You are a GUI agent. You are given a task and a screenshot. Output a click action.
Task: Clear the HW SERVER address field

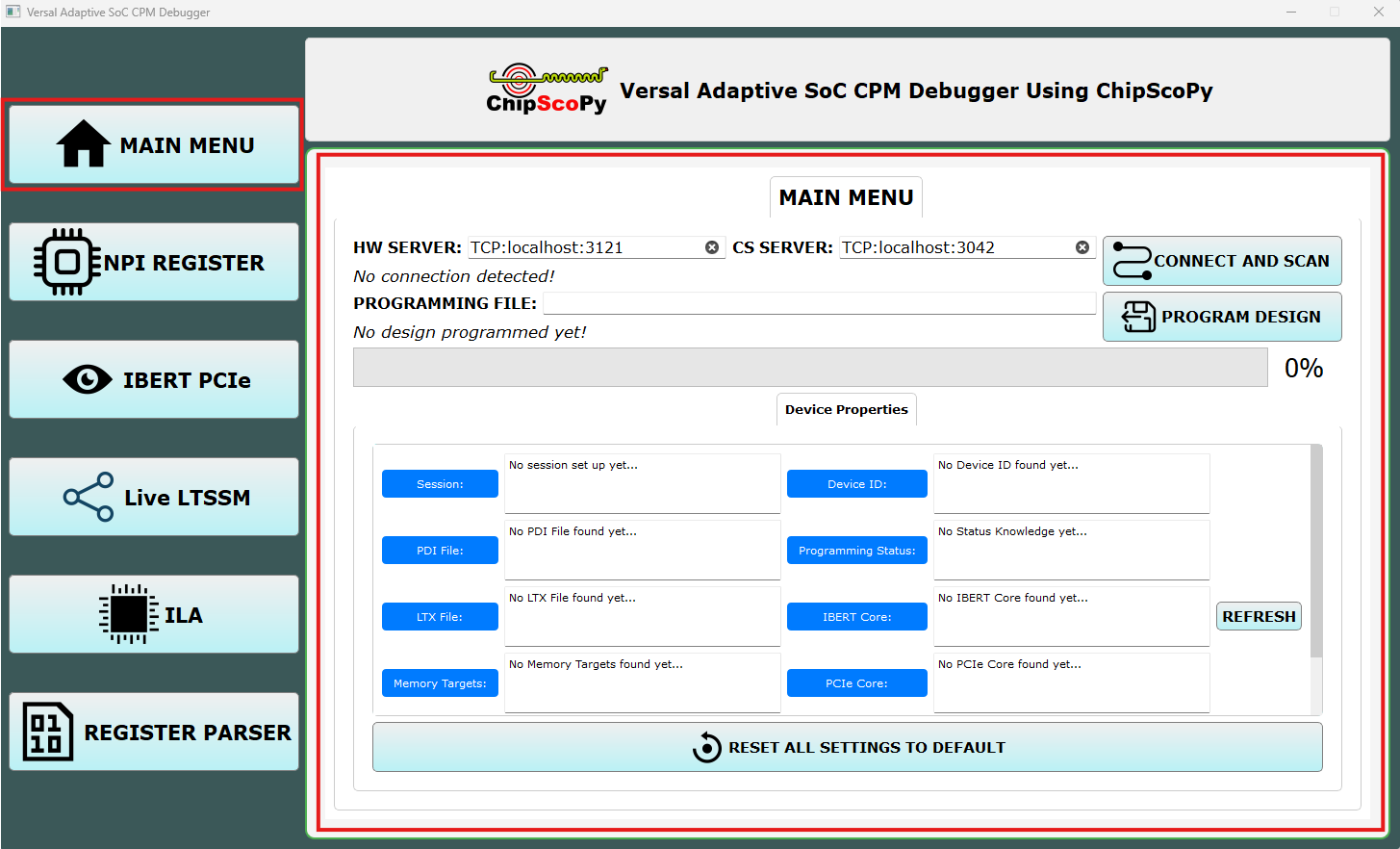pos(712,246)
